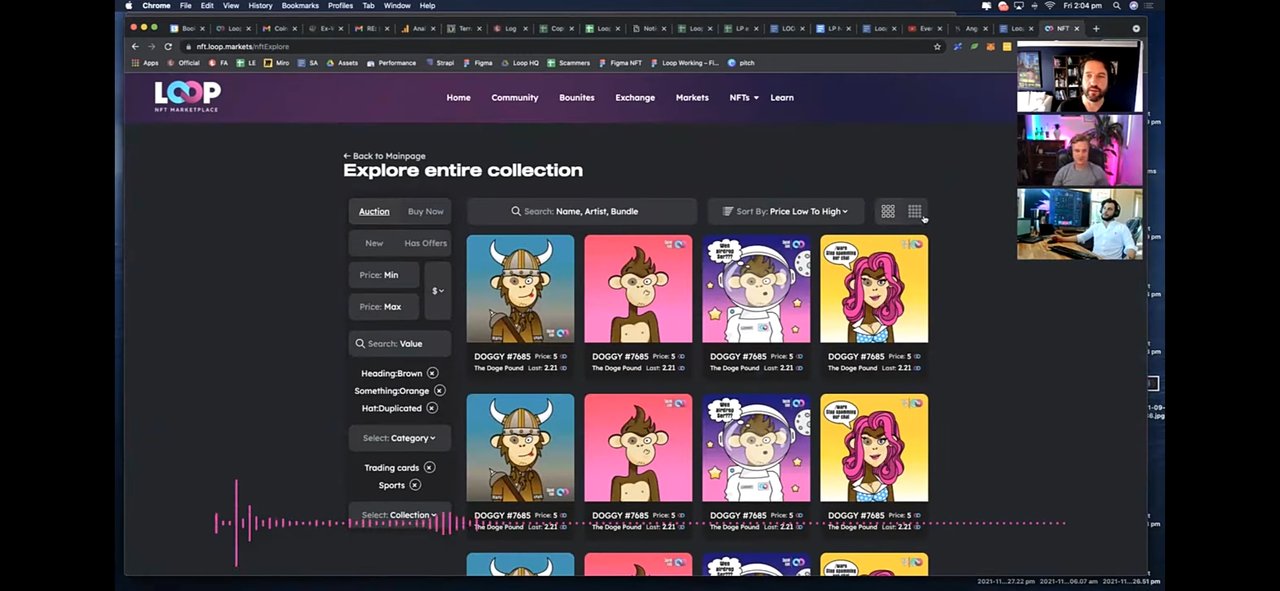Screen dimensions: 1280x591
Task: Click the magnifier icon in the Name, Artist, Bundle search
Action: tap(516, 211)
